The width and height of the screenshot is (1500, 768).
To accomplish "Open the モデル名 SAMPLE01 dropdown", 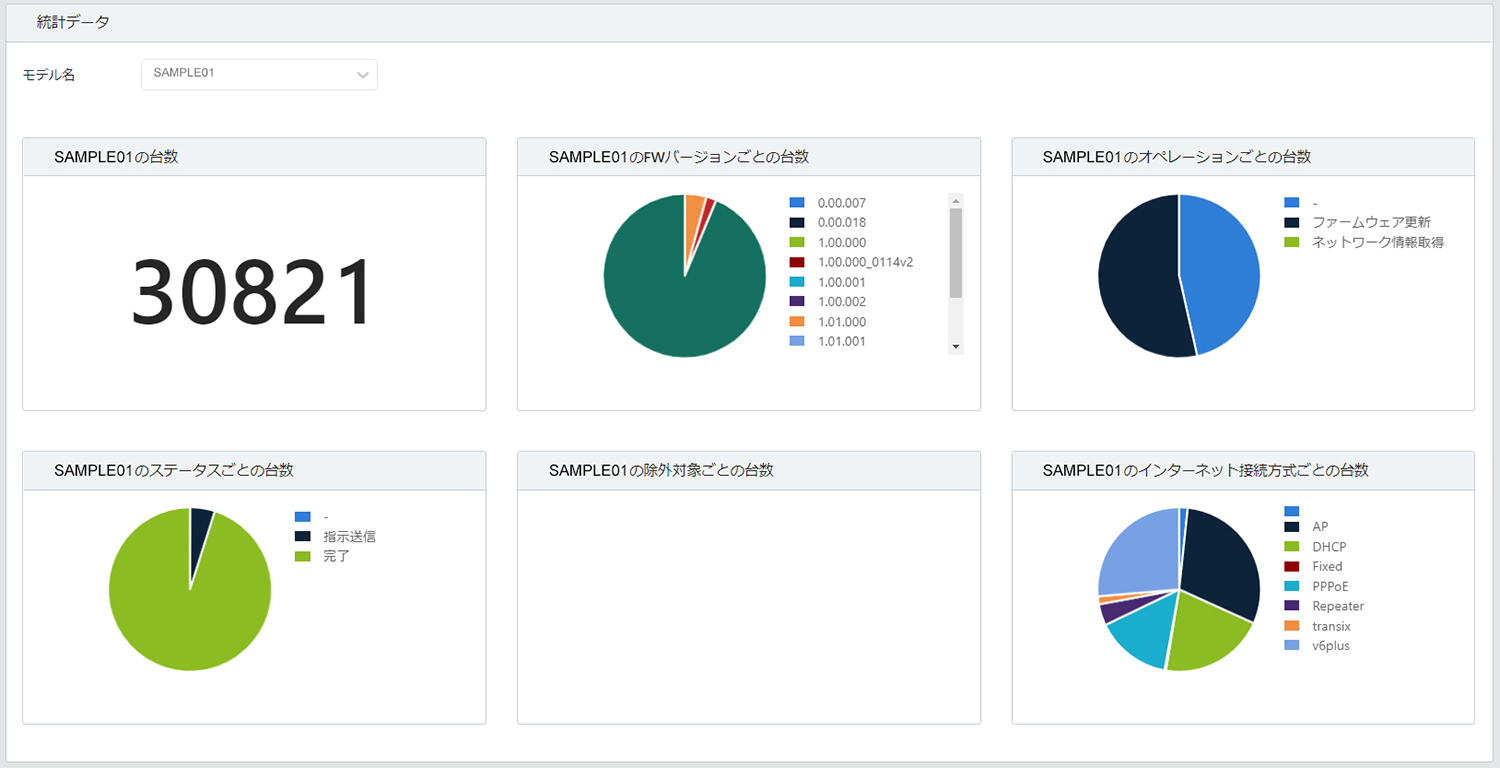I will point(259,74).
